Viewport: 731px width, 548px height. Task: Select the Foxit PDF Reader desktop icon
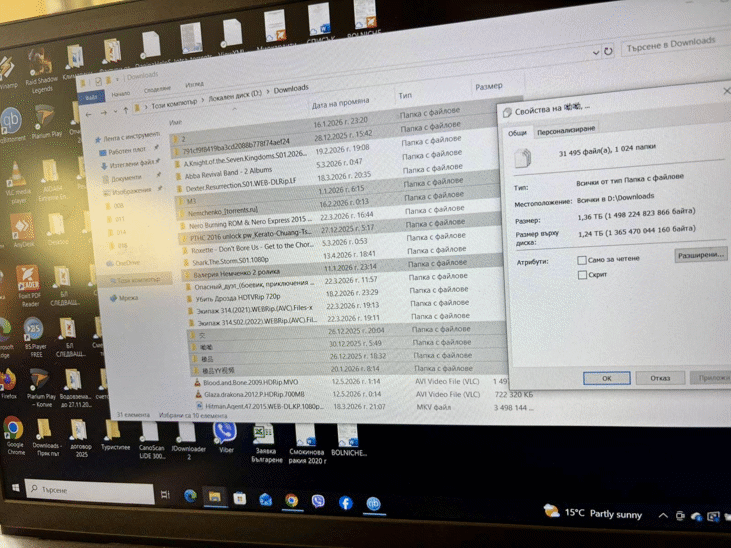click(29, 285)
